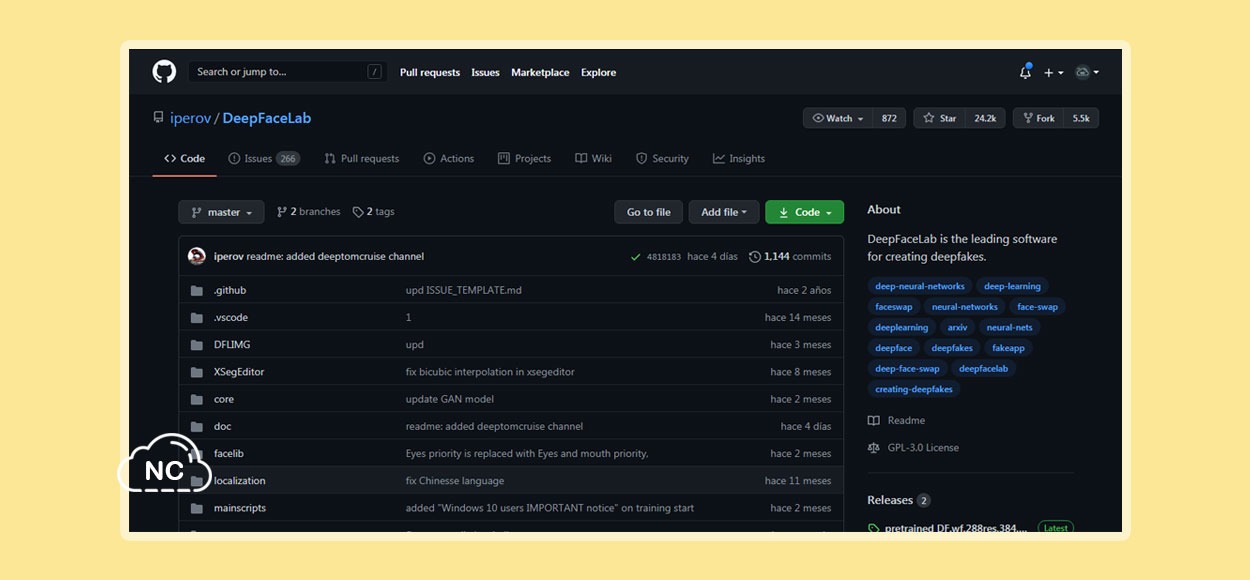The height and width of the screenshot is (580, 1250).
Task: Open the iperov owner link
Action: pos(190,118)
